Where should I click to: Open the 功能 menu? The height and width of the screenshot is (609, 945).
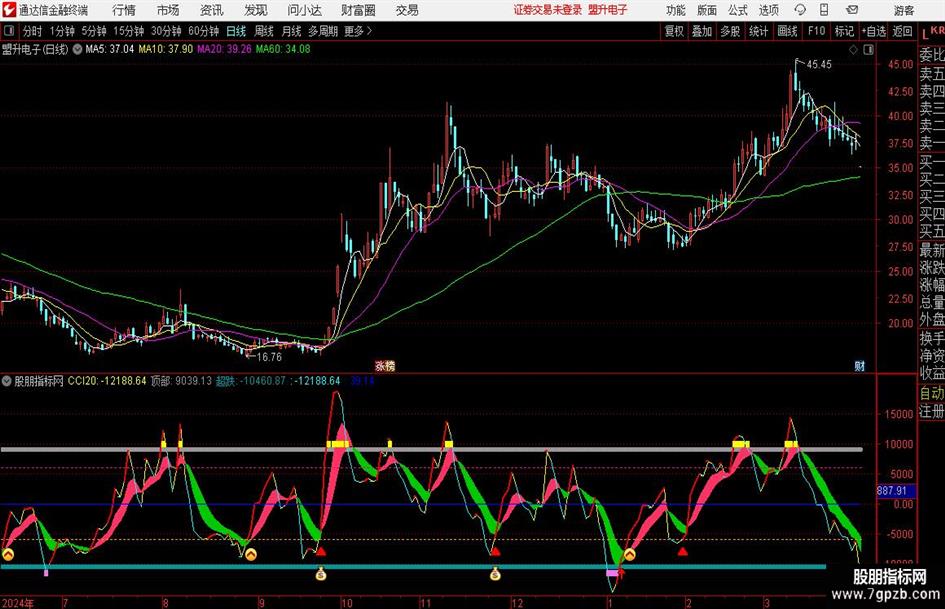point(676,10)
